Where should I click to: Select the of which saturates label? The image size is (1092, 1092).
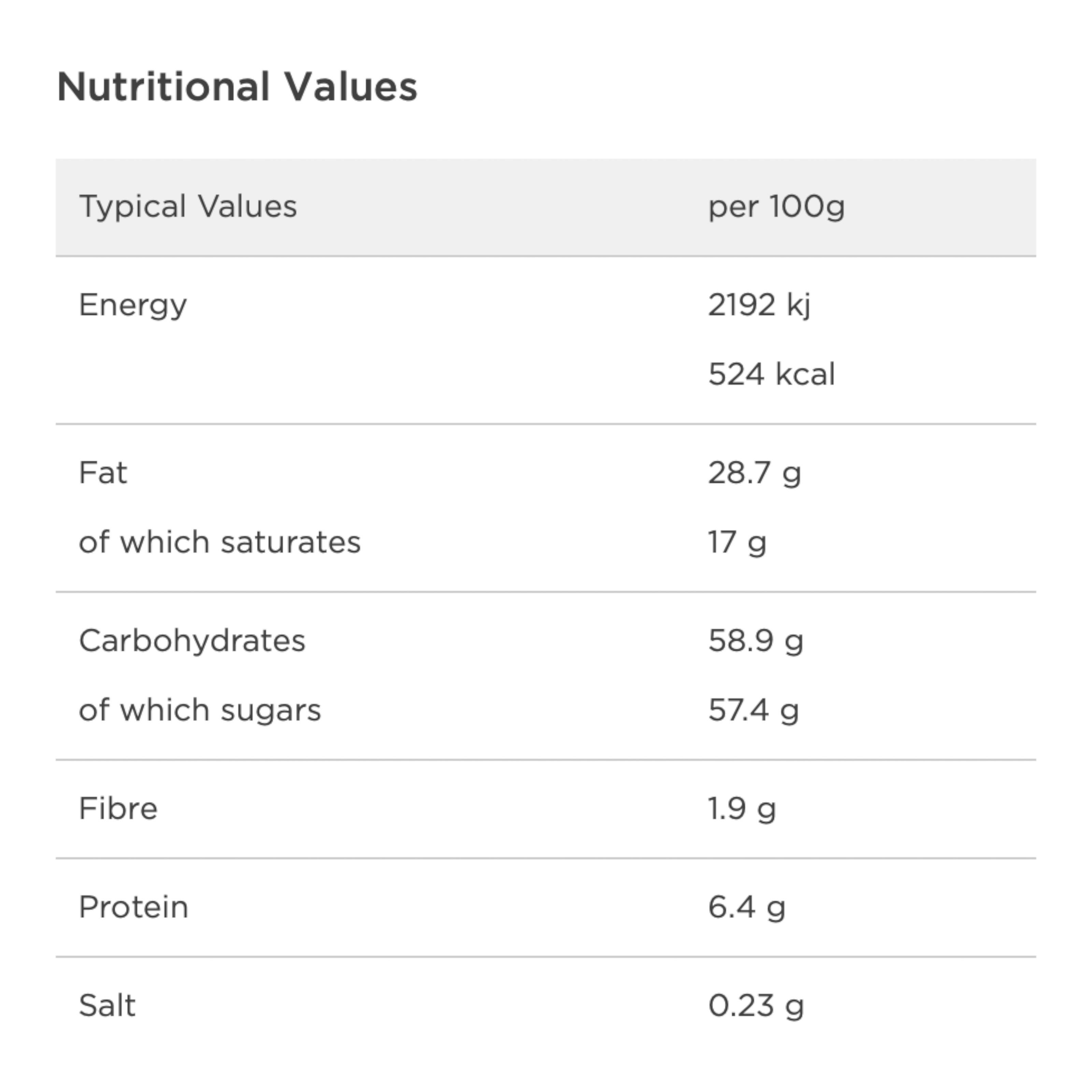[220, 542]
